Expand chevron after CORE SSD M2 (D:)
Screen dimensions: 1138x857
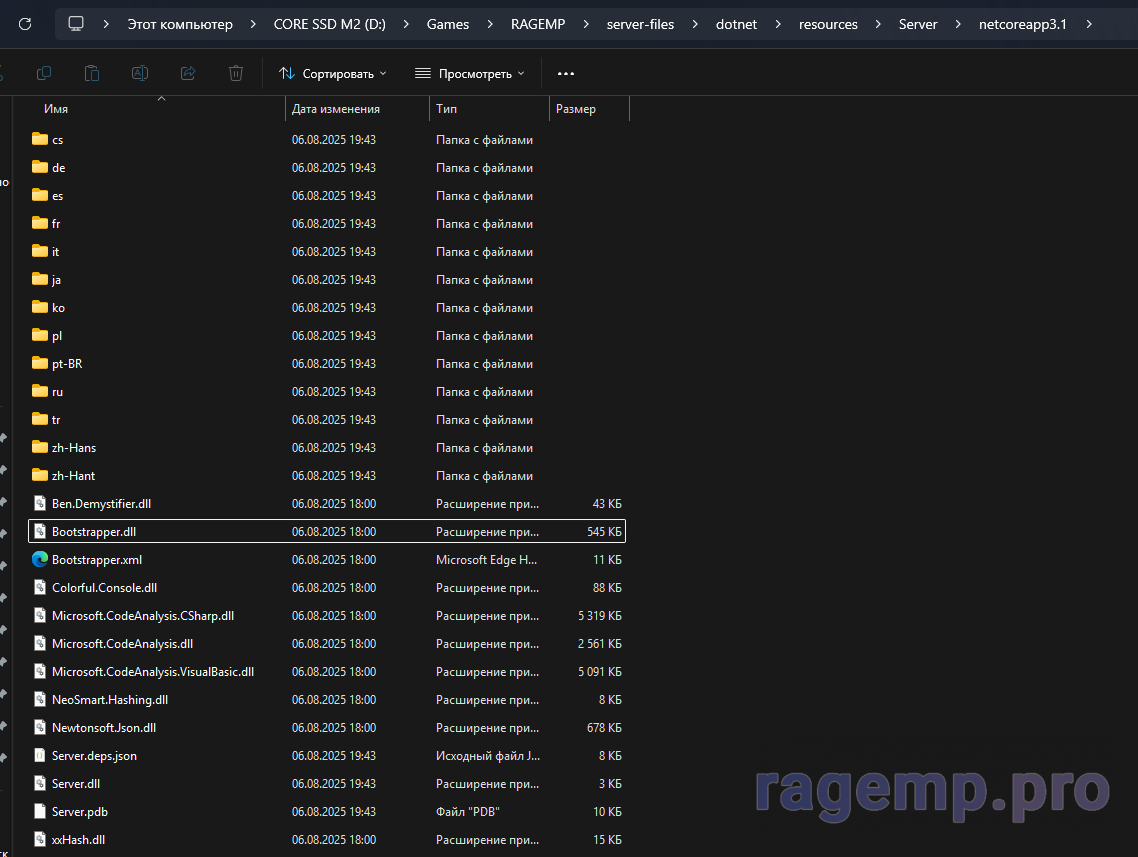[406, 24]
